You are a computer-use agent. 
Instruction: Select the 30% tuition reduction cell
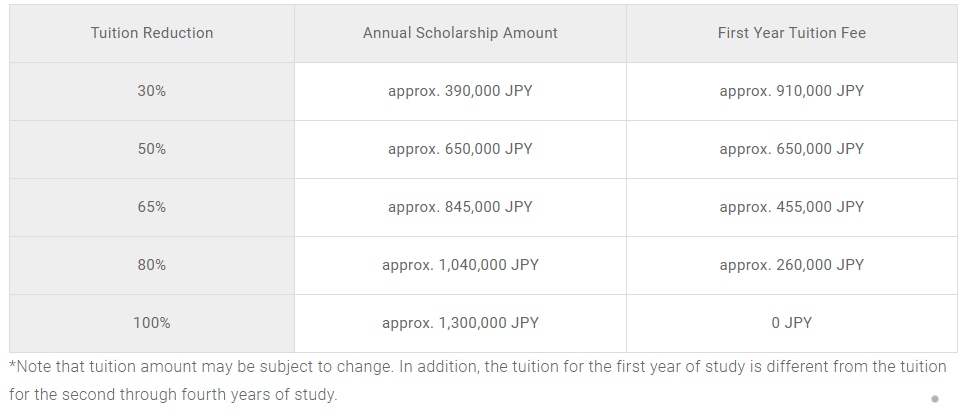pos(152,91)
